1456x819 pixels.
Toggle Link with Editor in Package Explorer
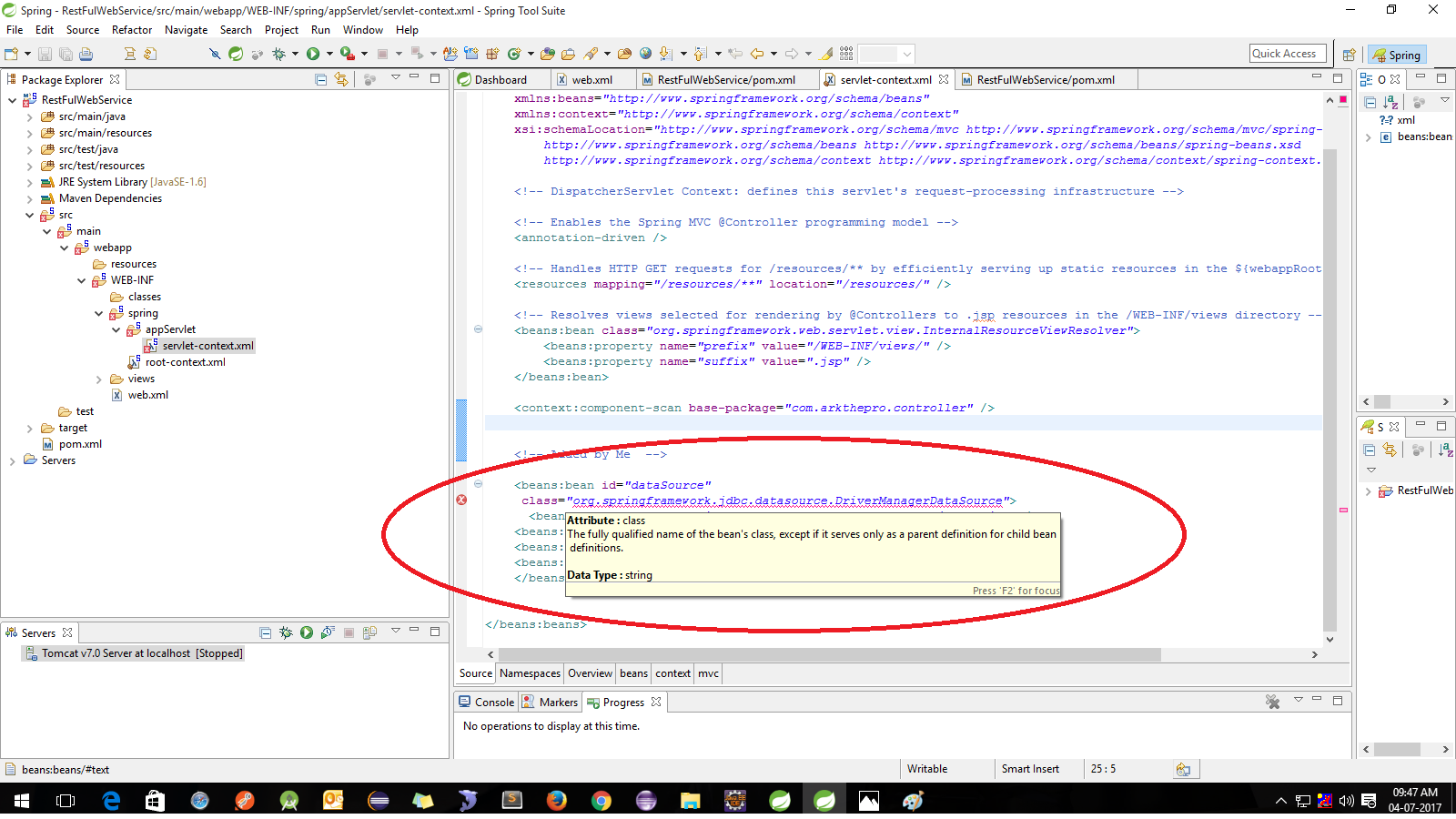coord(340,80)
